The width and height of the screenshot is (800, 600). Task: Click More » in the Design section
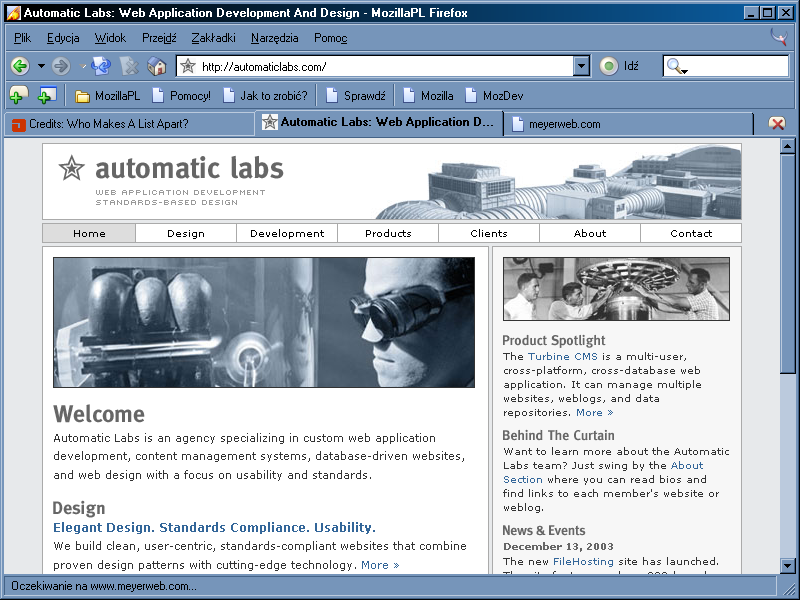click(x=380, y=565)
